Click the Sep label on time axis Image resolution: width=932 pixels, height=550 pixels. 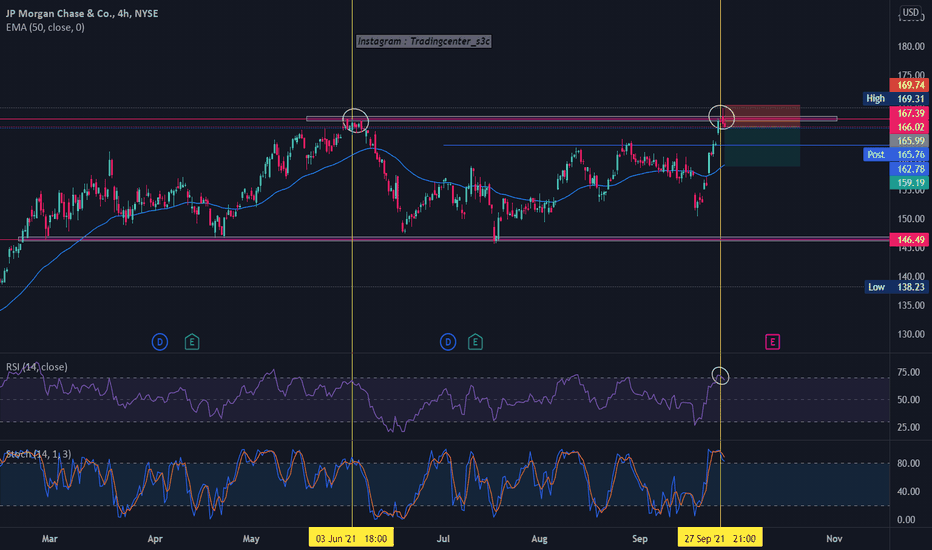tap(640, 539)
